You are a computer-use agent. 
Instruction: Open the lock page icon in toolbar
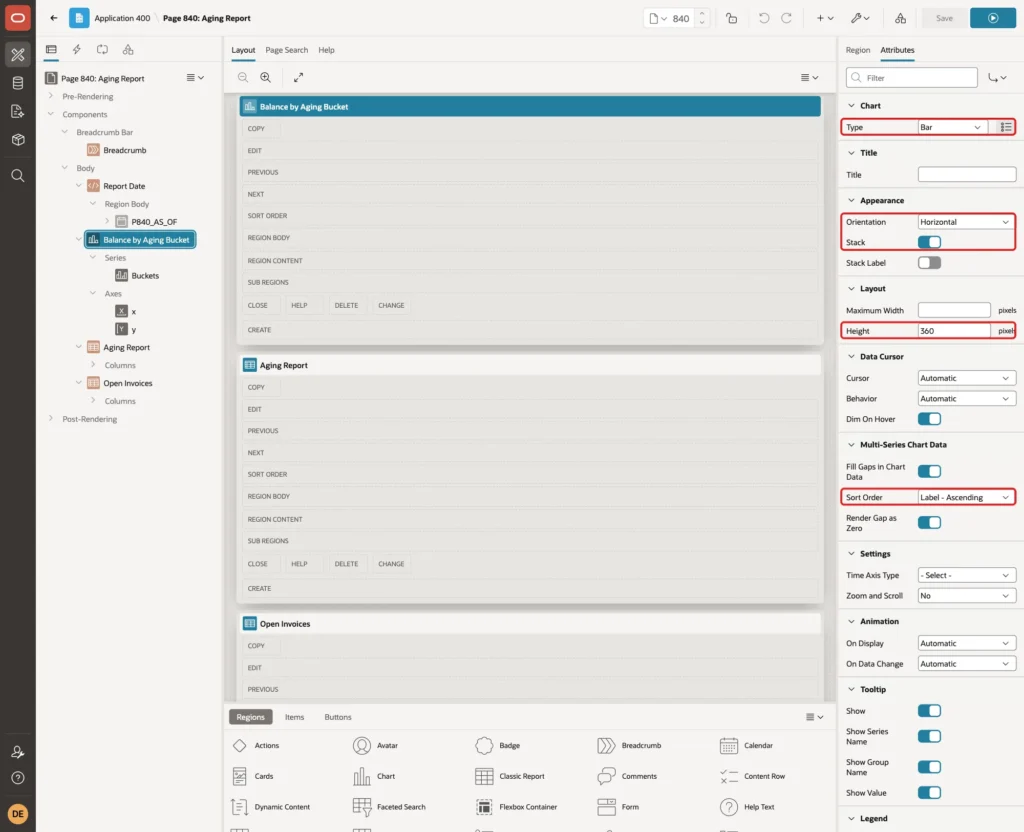click(731, 18)
